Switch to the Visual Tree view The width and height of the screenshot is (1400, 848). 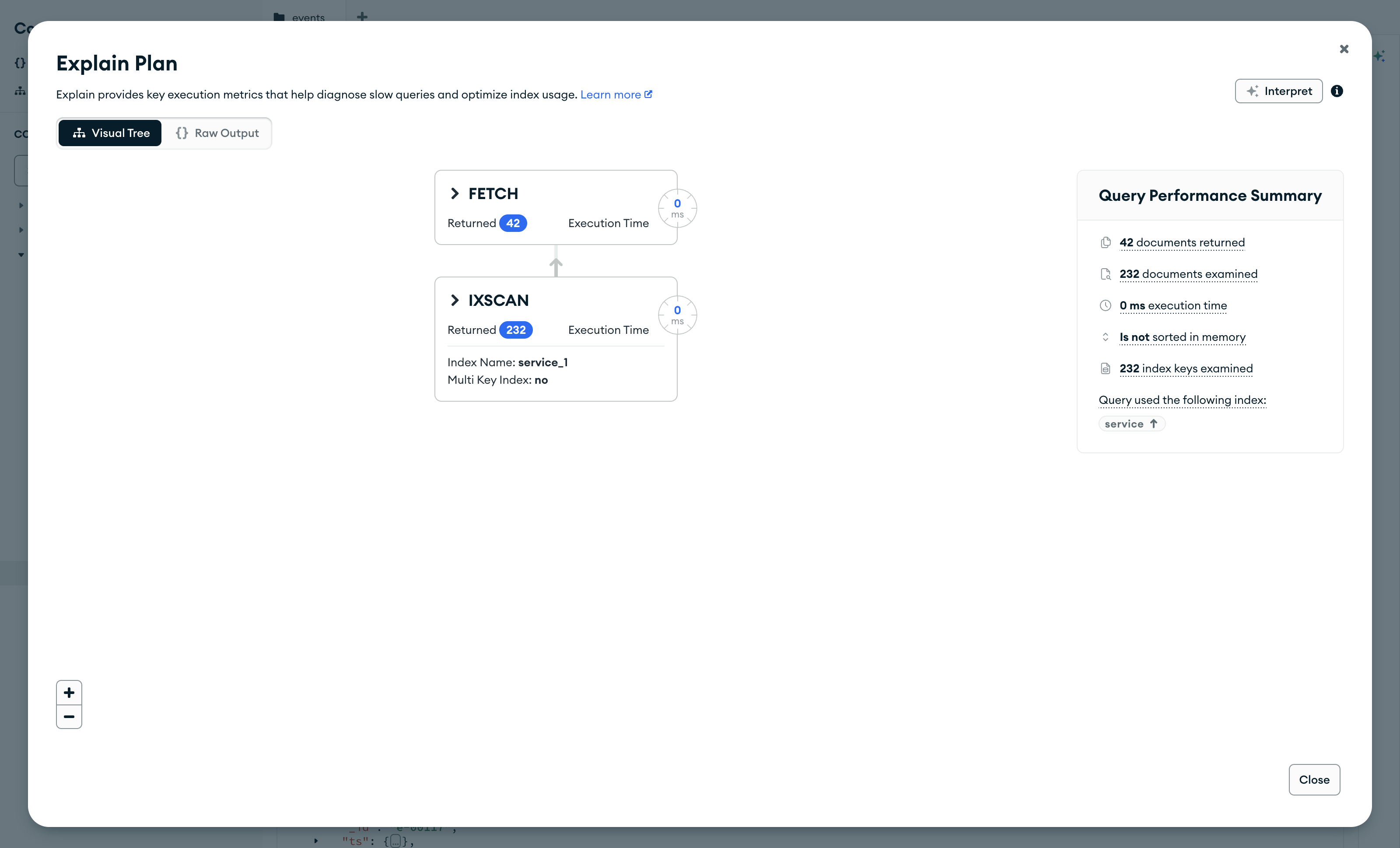coord(110,133)
